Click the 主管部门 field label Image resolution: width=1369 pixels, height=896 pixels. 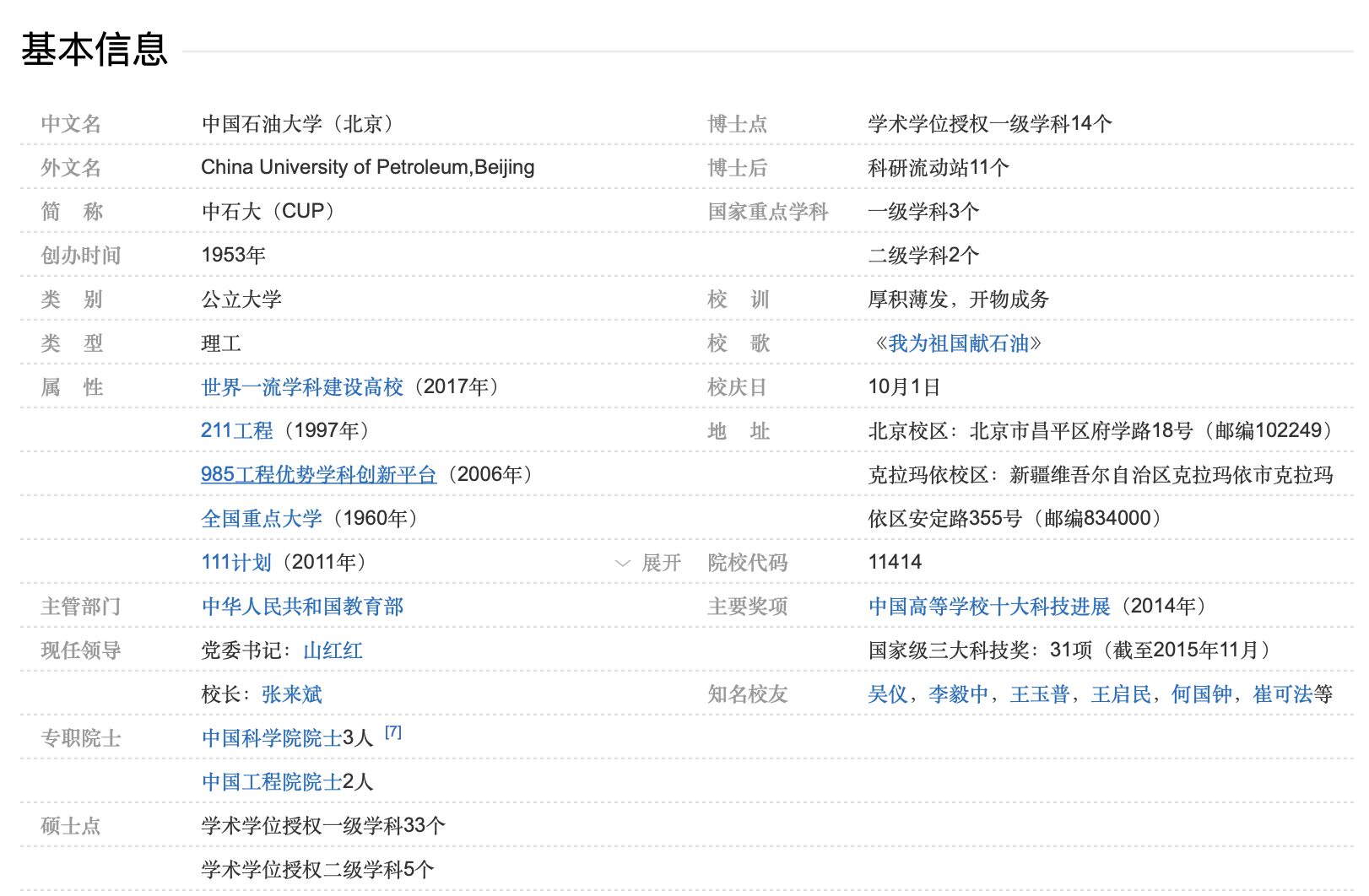pyautogui.click(x=81, y=607)
